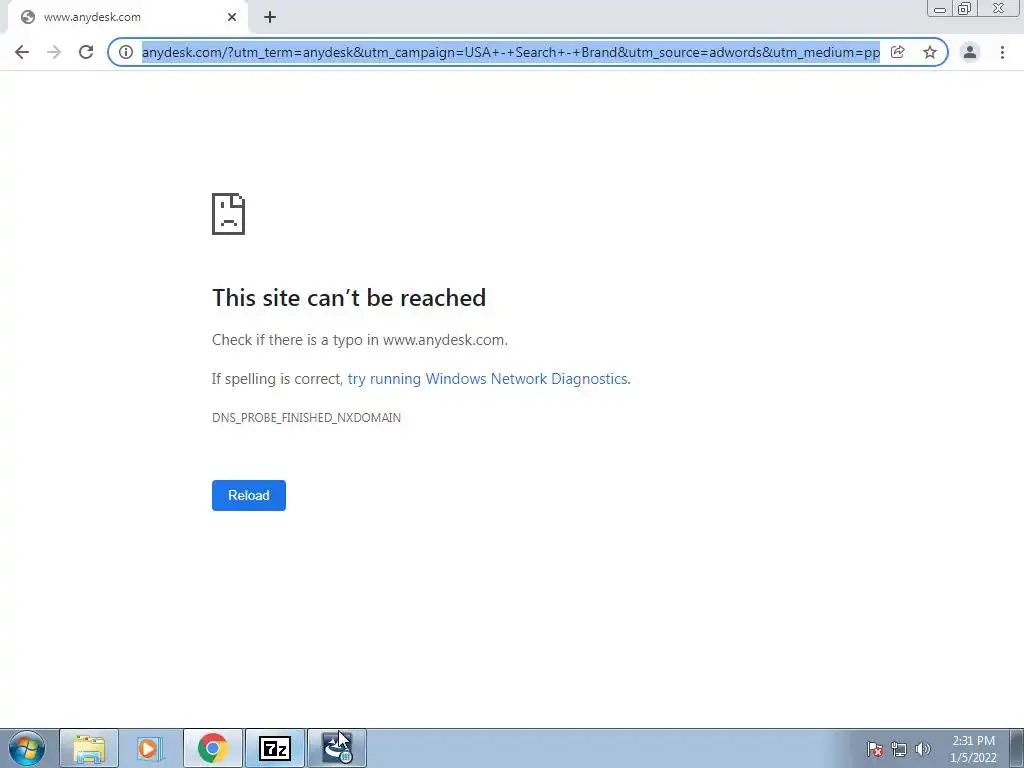The image size is (1024, 768).
Task: Open try running Windows Network Diagnostics link
Action: 488,379
